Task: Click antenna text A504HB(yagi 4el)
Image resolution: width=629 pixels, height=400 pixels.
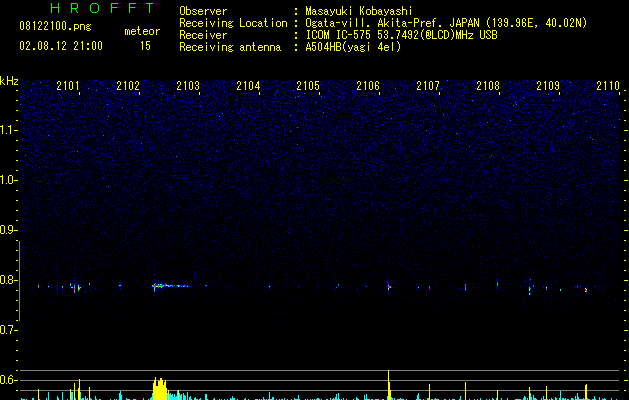Action: click(353, 47)
